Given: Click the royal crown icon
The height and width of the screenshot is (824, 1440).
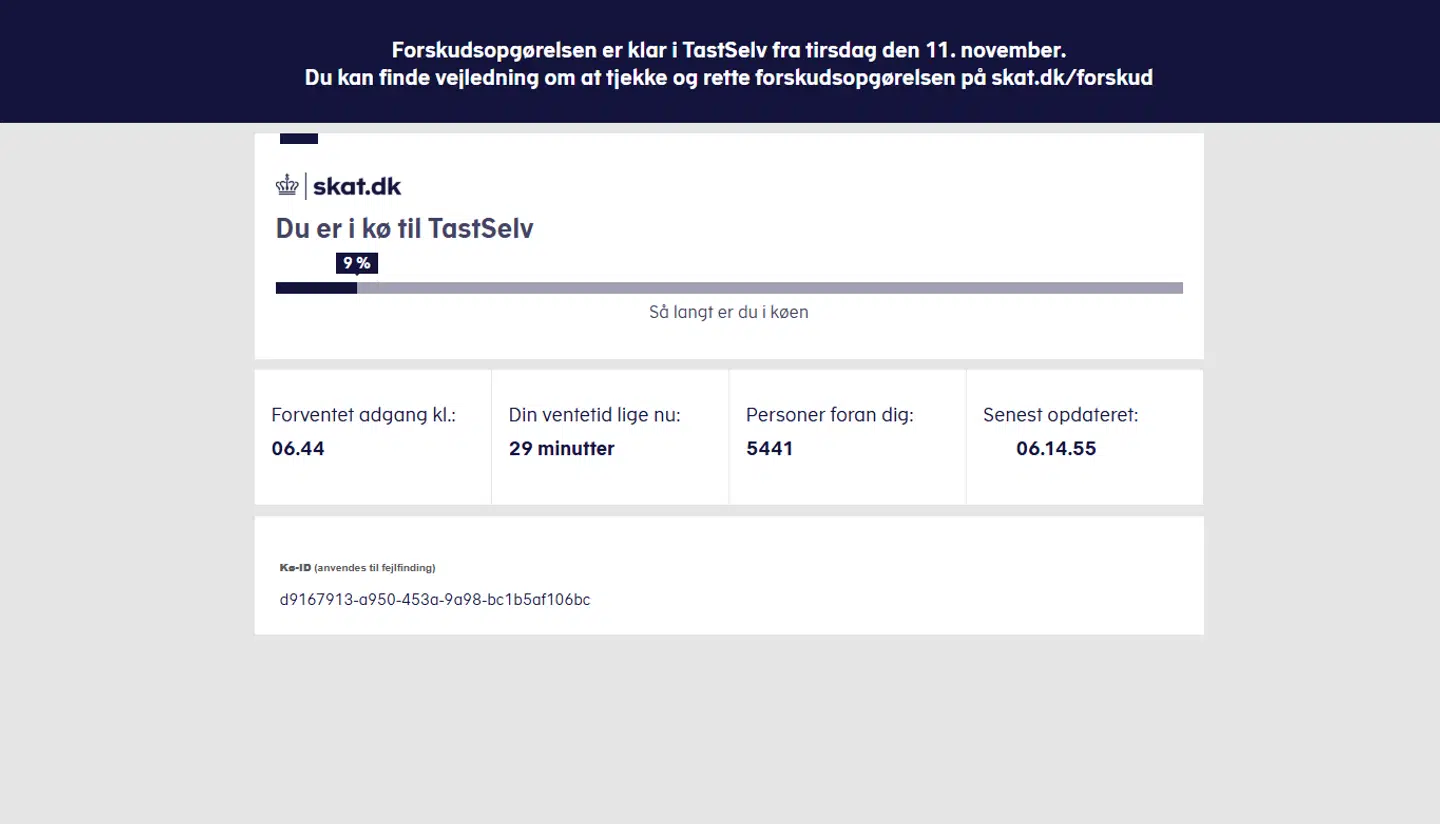Looking at the screenshot, I should click(x=287, y=185).
